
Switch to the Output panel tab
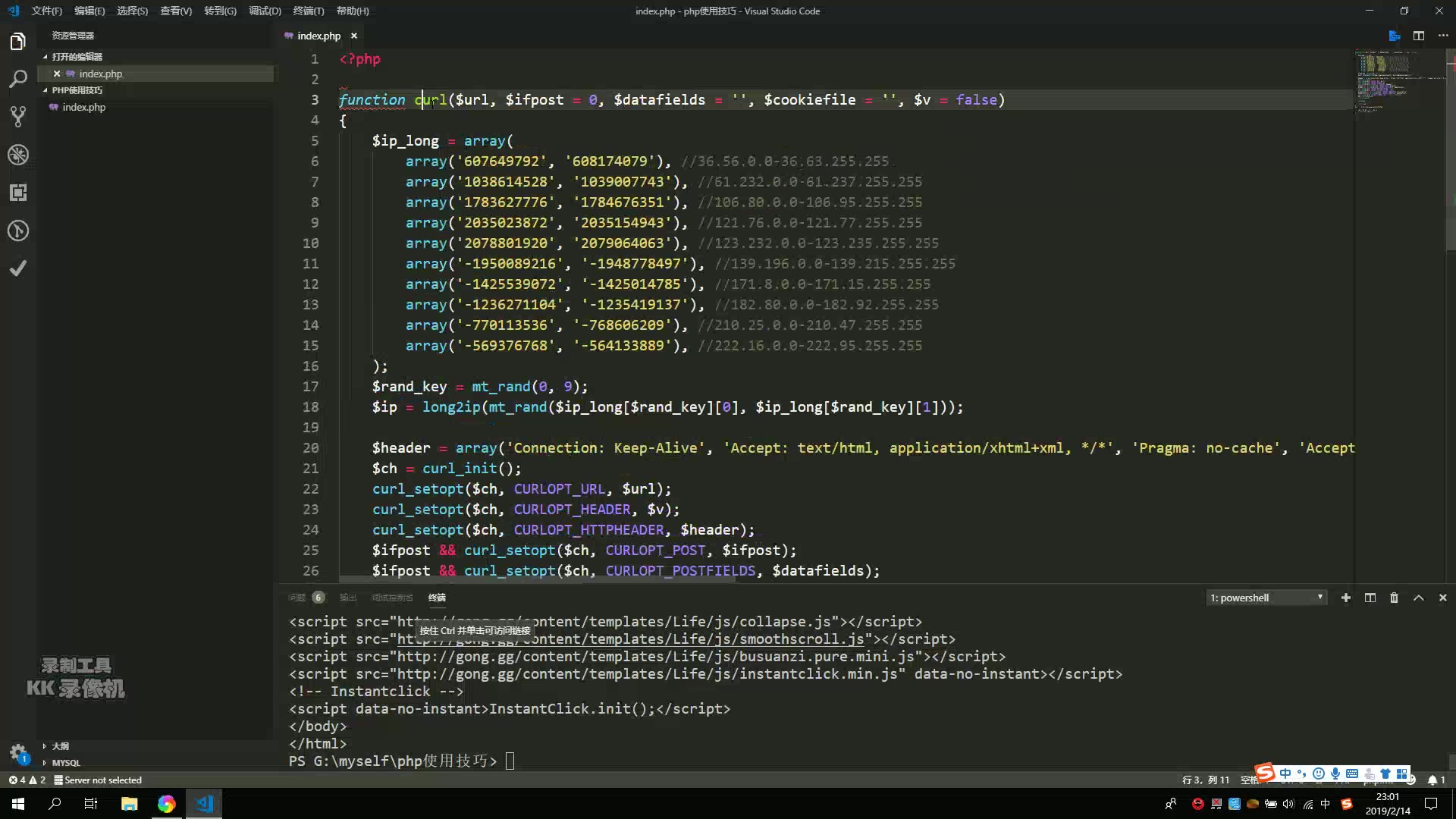click(x=348, y=598)
